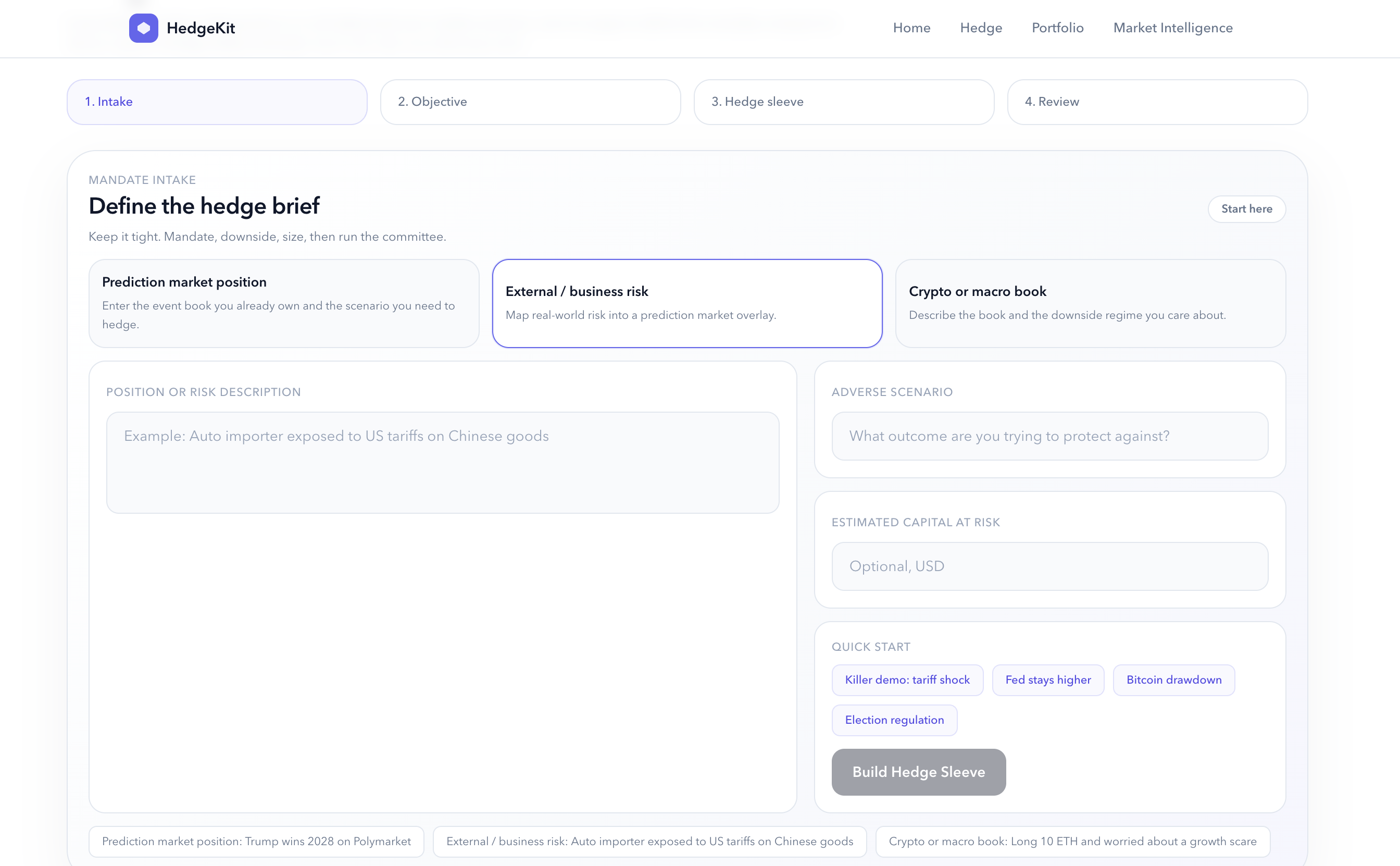Viewport: 1400px width, 866px height.
Task: Jump to the 3. Hedge sleeve step
Action: tap(844, 102)
